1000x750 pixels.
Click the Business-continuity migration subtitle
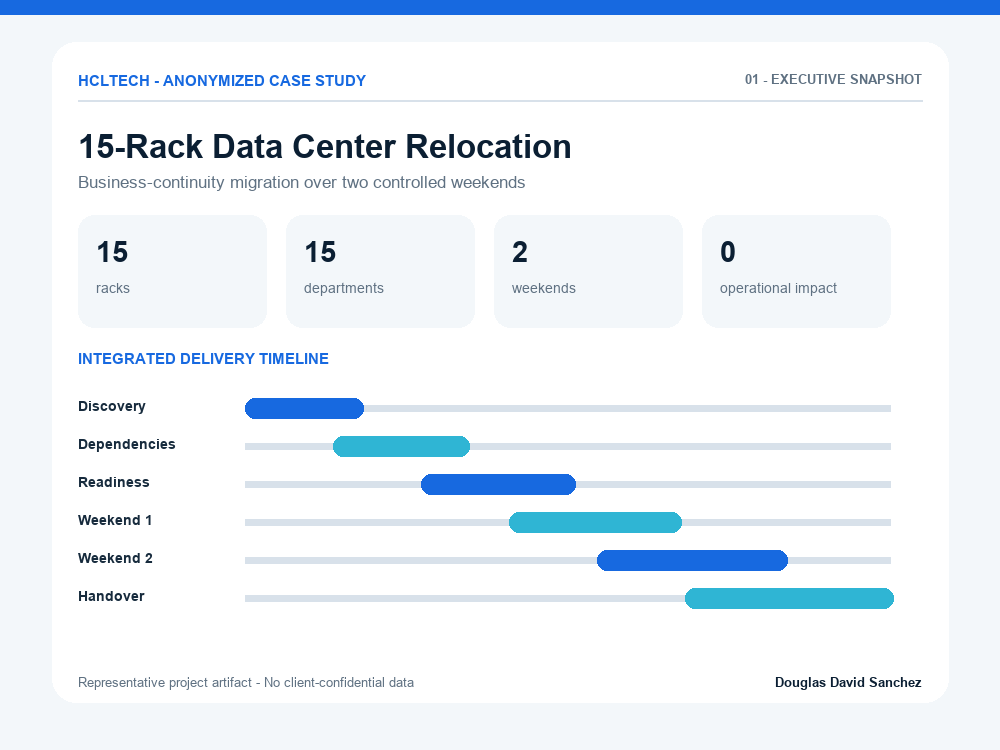pyautogui.click(x=302, y=182)
